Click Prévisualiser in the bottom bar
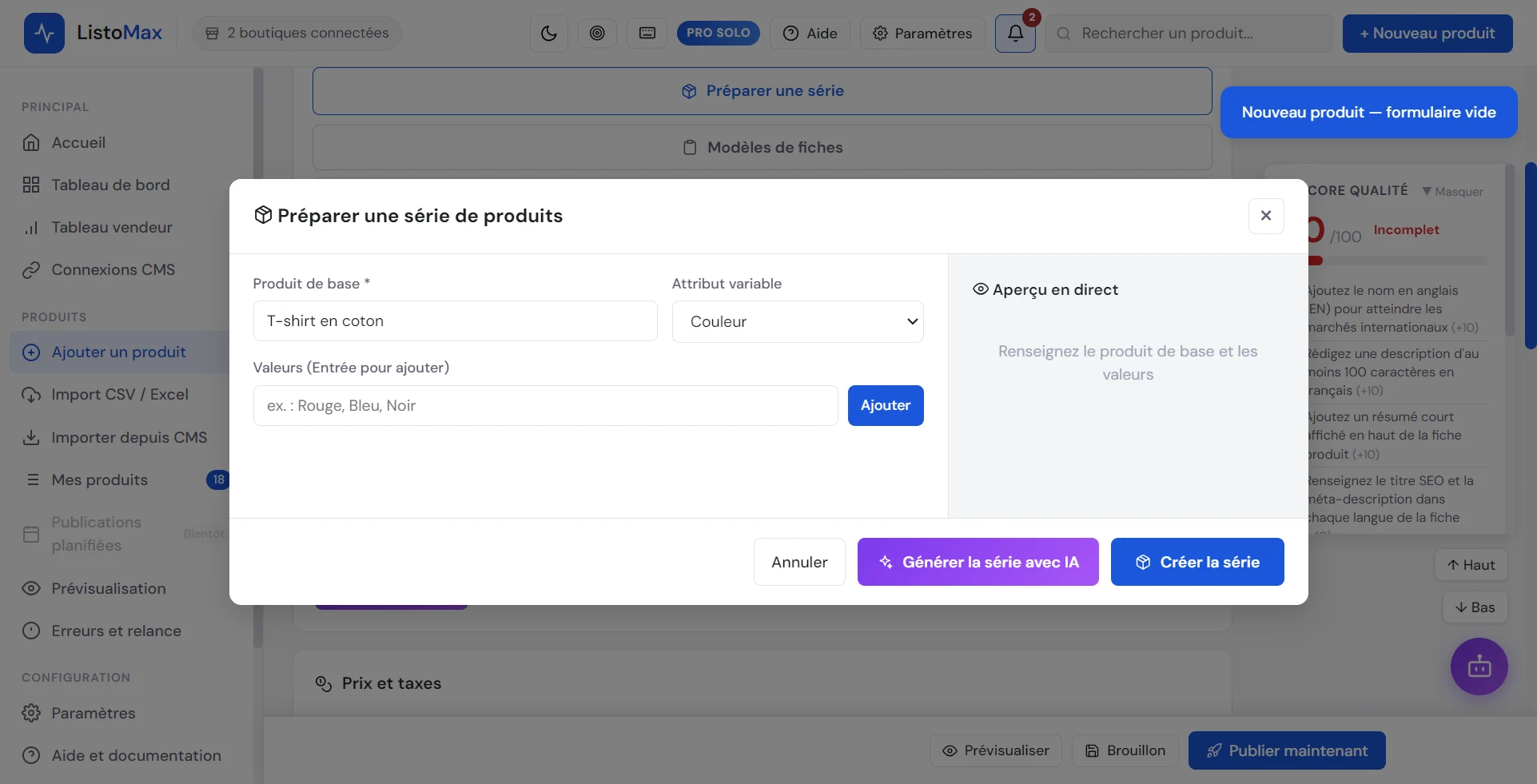This screenshot has height=784, width=1537. [995, 750]
